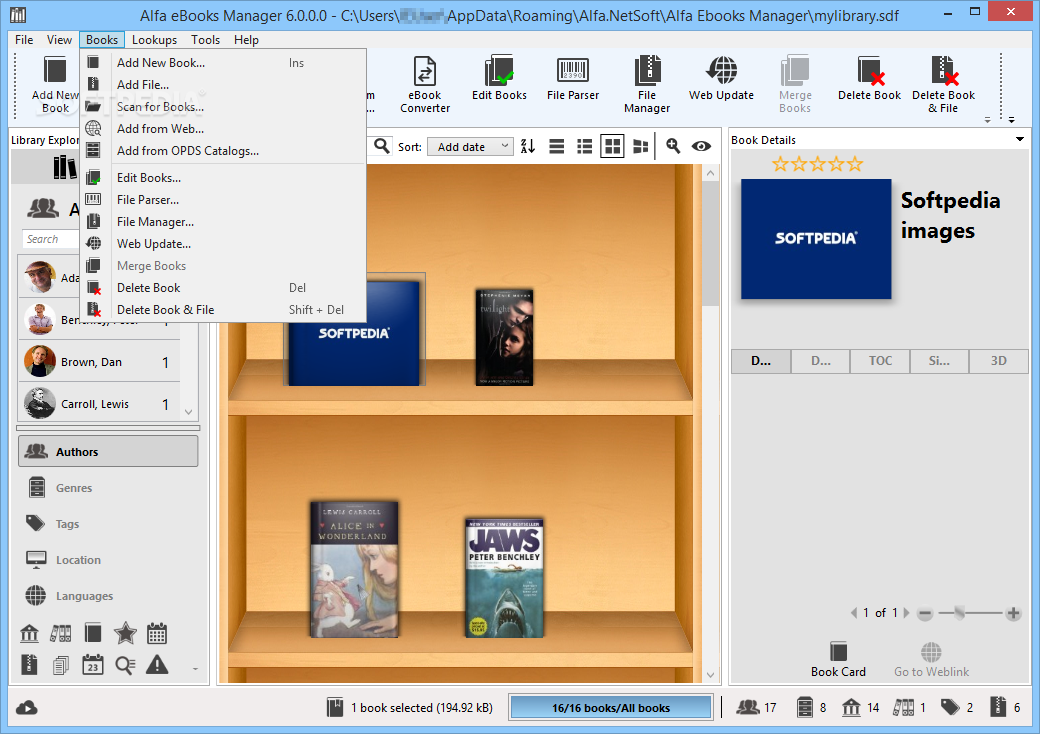Screen dimensions: 1040x734
Task: Click the cloud icon in status bar
Action: (x=27, y=707)
